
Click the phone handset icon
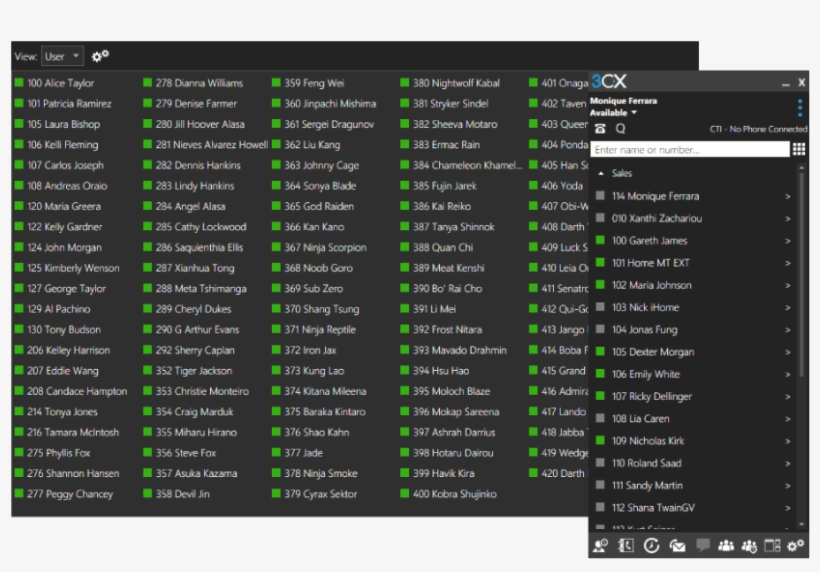tap(600, 129)
